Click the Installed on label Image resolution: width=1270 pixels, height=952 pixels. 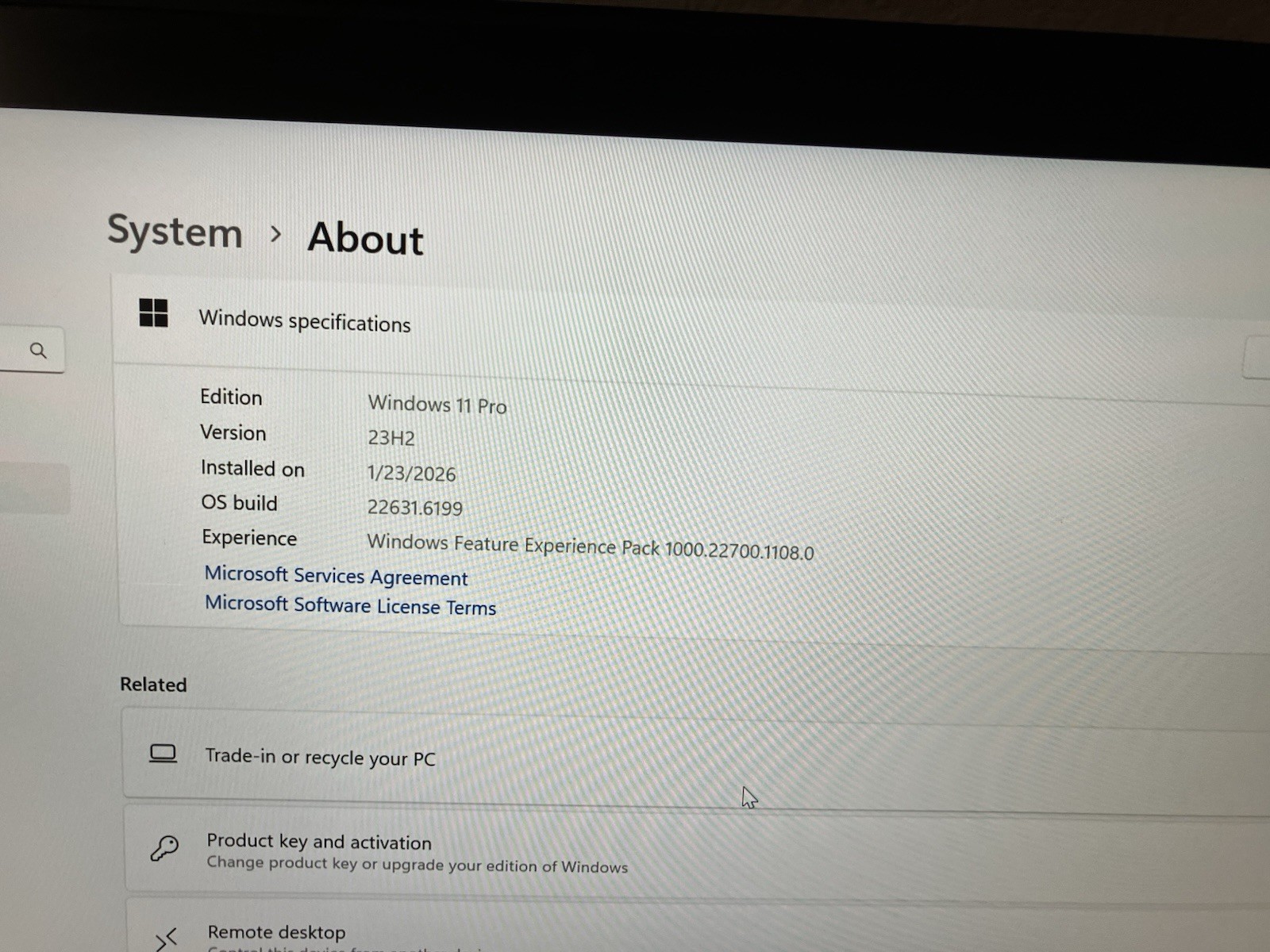[252, 468]
